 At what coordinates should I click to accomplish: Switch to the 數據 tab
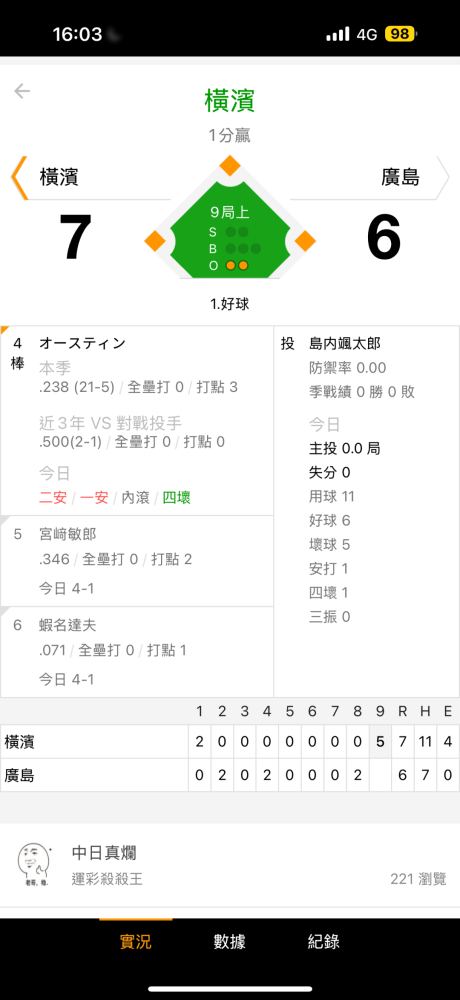point(230,941)
